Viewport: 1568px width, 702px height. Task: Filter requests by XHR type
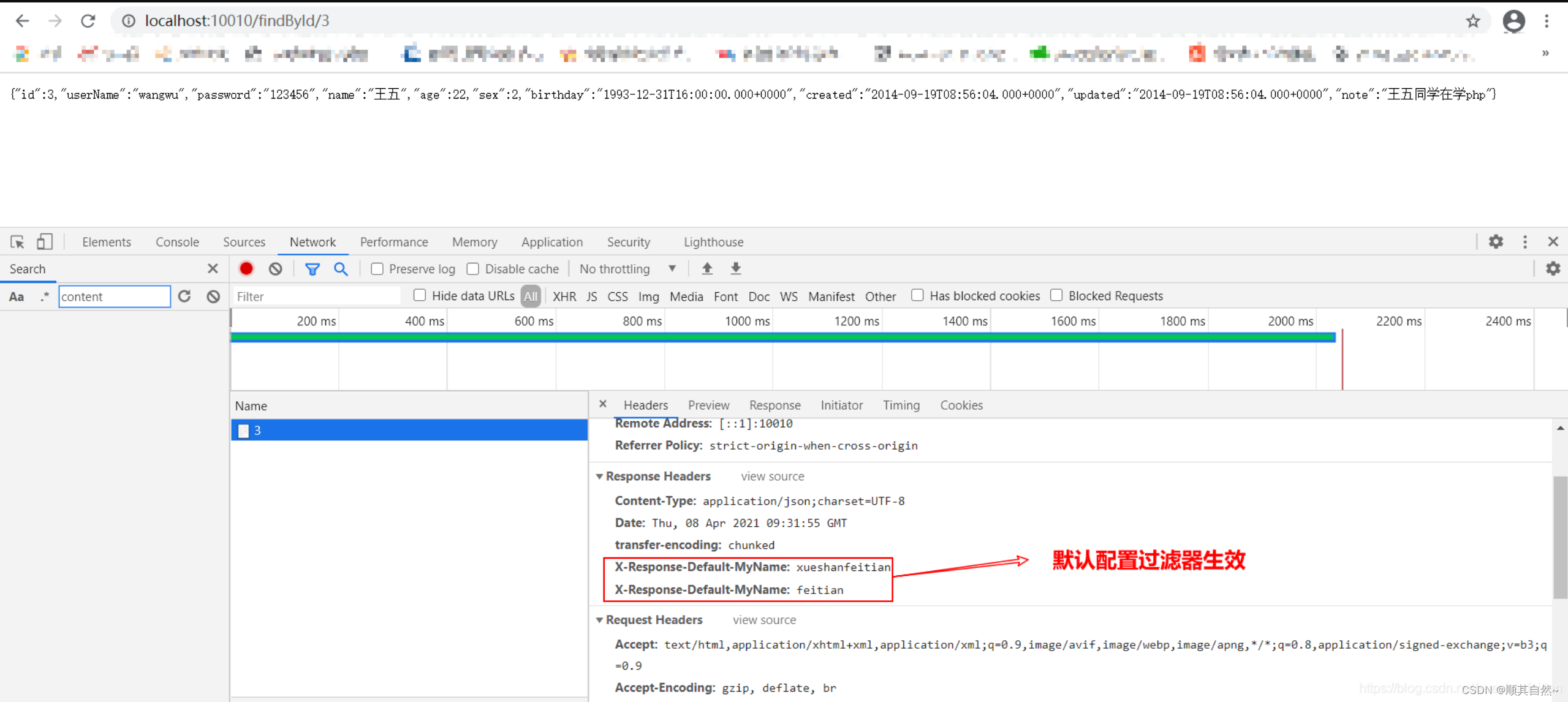564,296
